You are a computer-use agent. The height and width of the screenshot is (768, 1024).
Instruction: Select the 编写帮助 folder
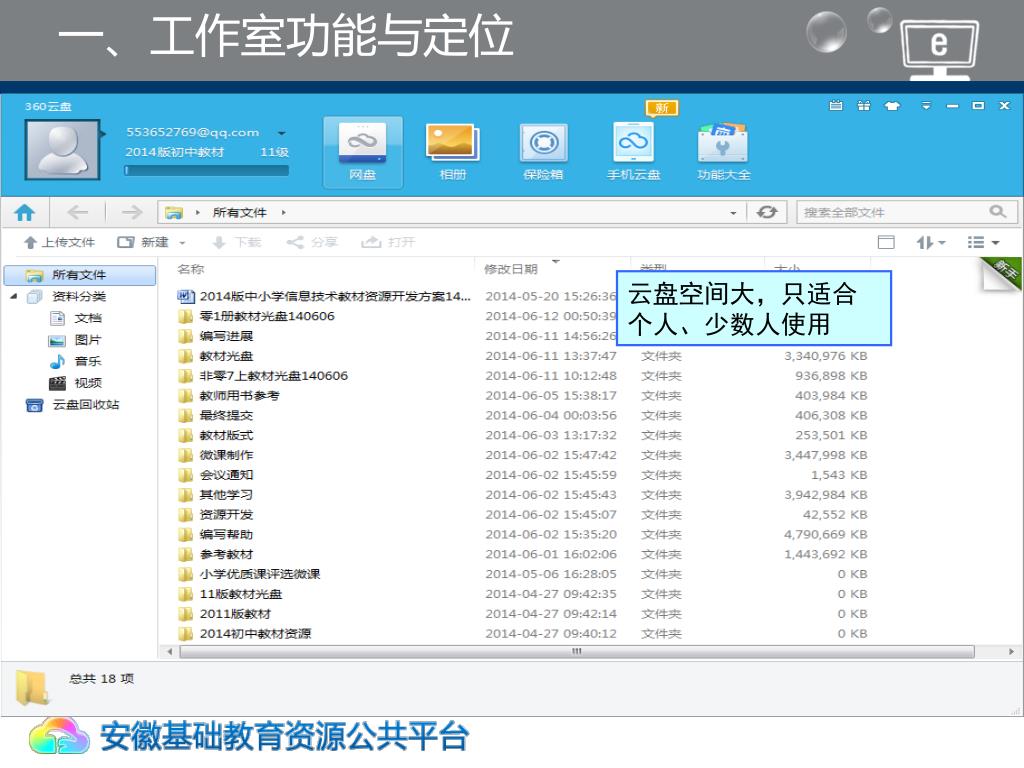[x=216, y=534]
